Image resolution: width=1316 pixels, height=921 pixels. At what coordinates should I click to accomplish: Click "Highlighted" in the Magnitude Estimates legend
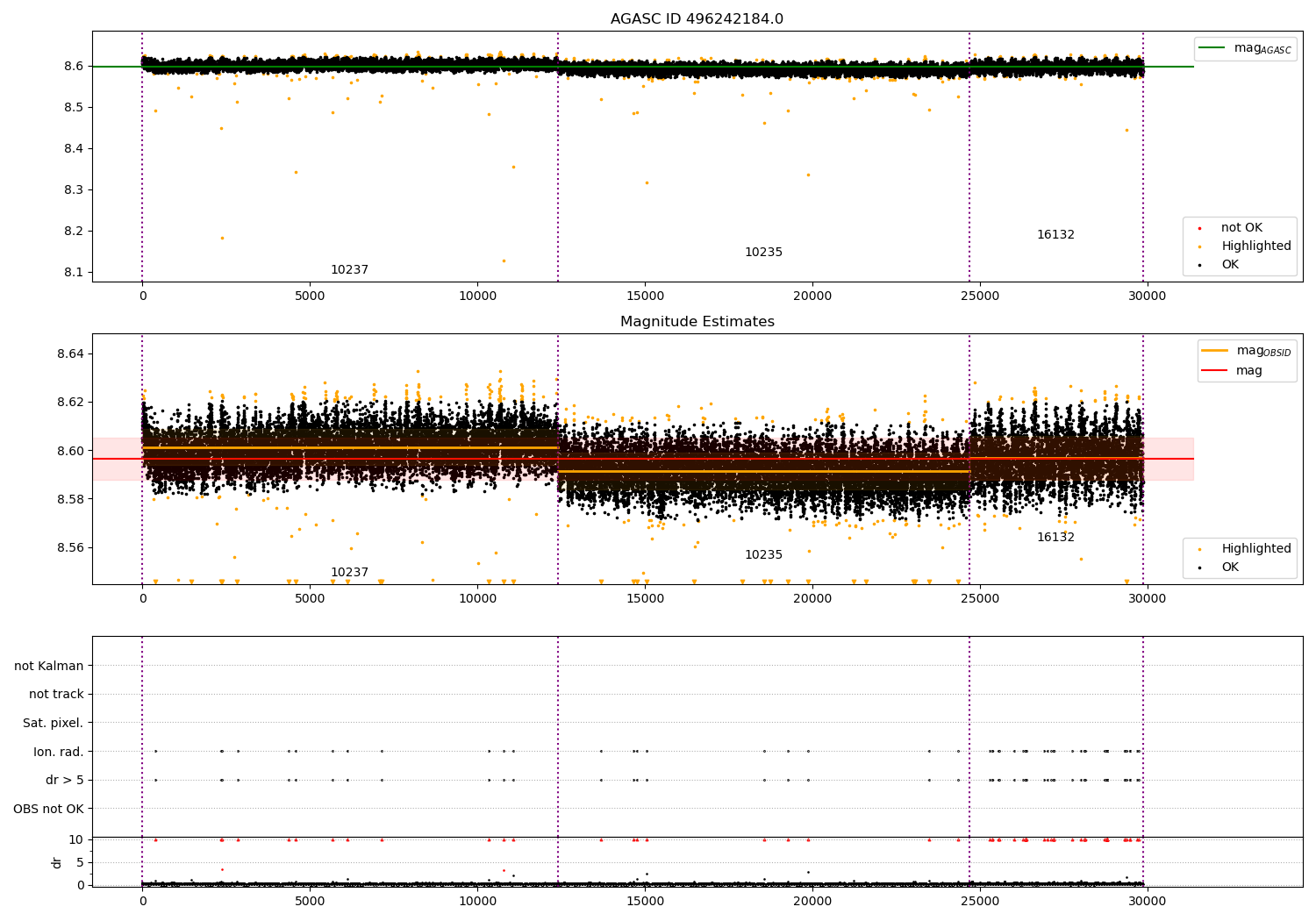point(1256,549)
